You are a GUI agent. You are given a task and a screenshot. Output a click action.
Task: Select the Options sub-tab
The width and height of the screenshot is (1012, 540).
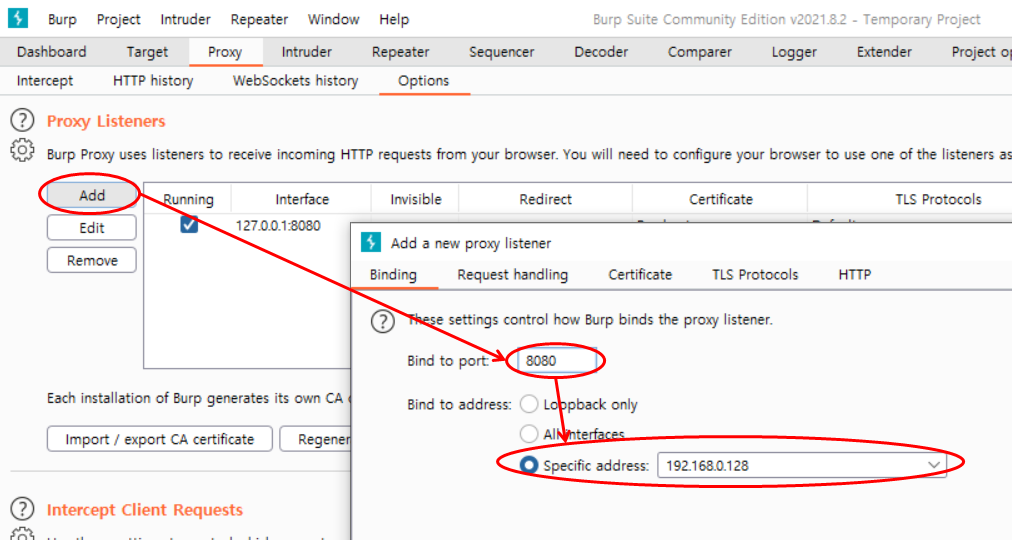click(x=423, y=81)
